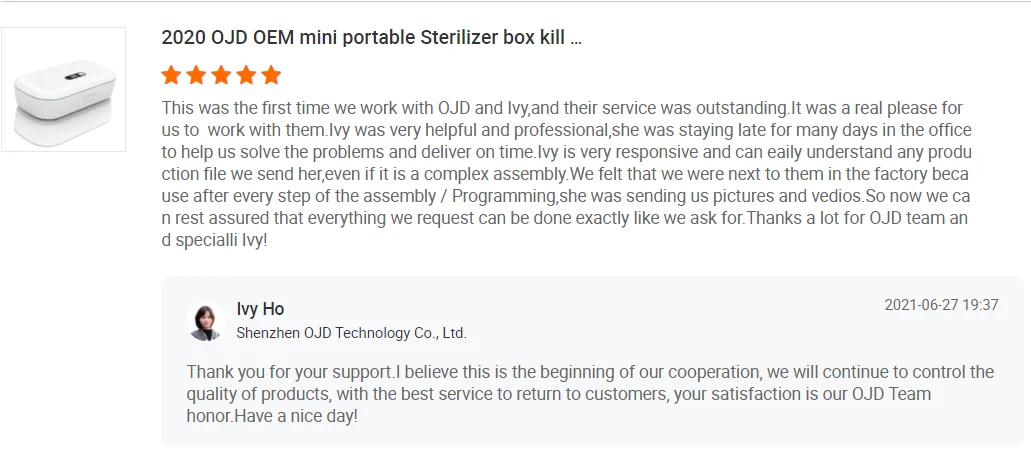Select the third orange rating star
The width and height of the screenshot is (1031, 466).
(x=221, y=75)
